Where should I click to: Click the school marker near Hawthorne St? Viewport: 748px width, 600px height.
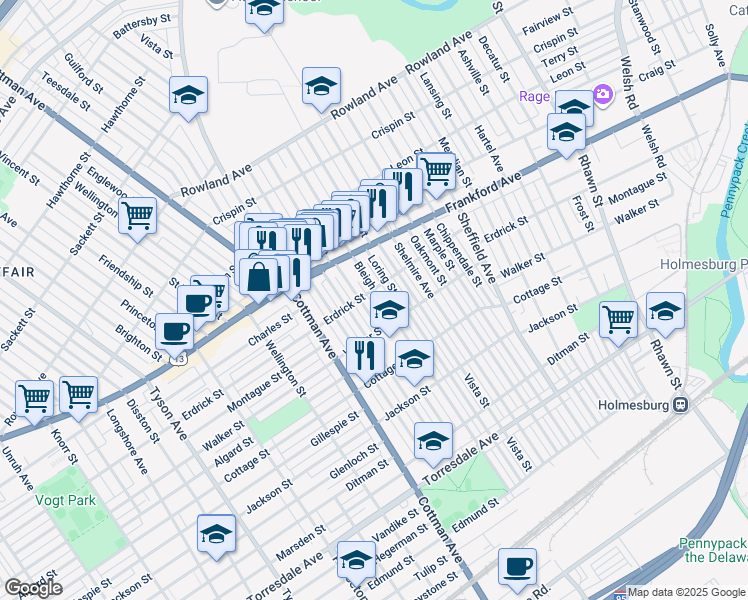tap(188, 97)
